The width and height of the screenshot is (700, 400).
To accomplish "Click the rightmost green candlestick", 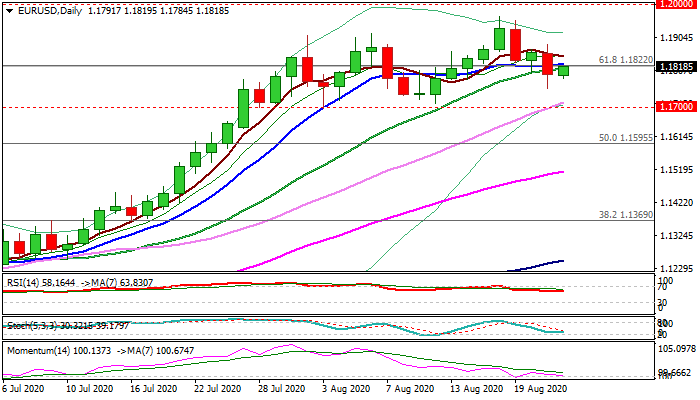I will 564,70.
